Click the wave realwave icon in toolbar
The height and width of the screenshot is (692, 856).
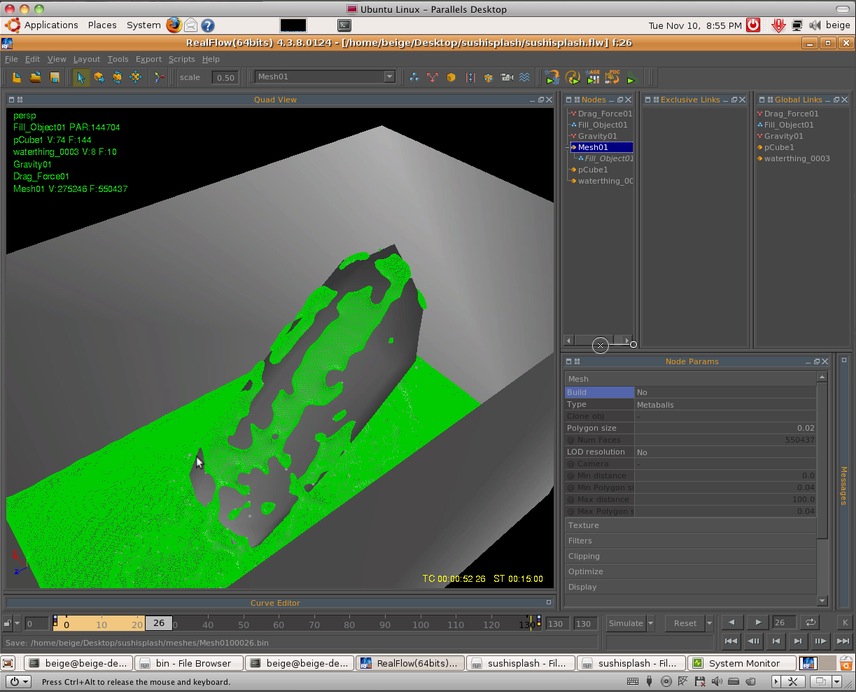[x=524, y=78]
